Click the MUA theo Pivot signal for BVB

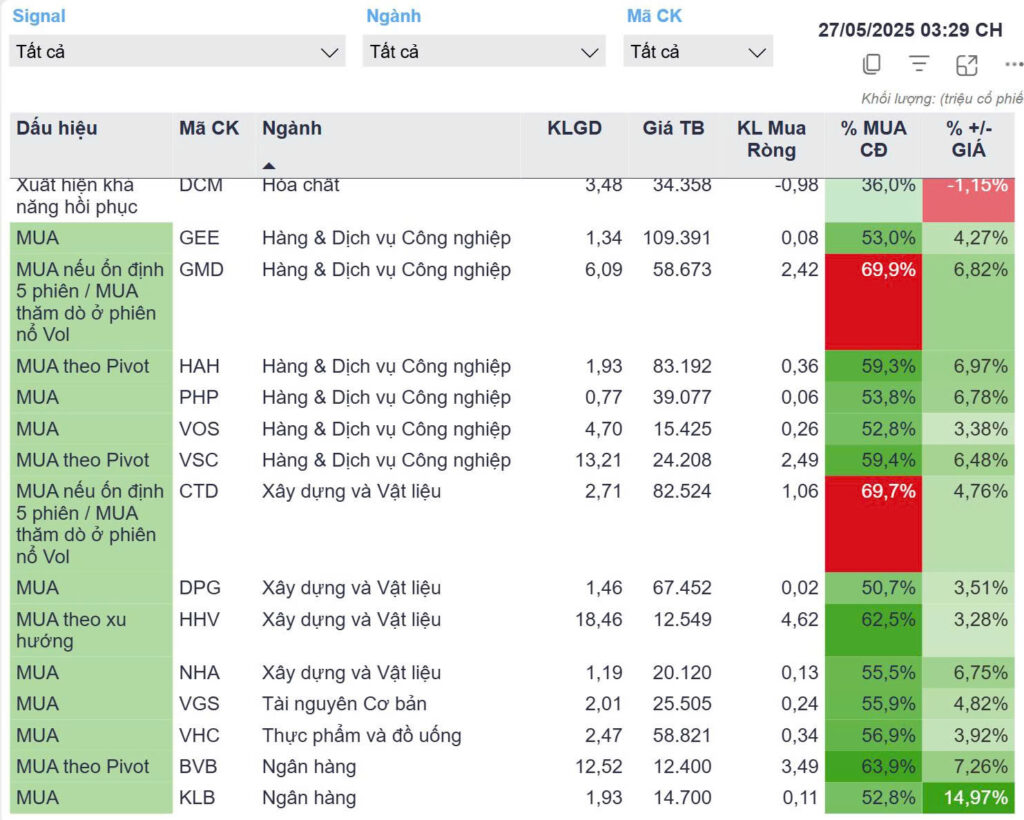(83, 767)
